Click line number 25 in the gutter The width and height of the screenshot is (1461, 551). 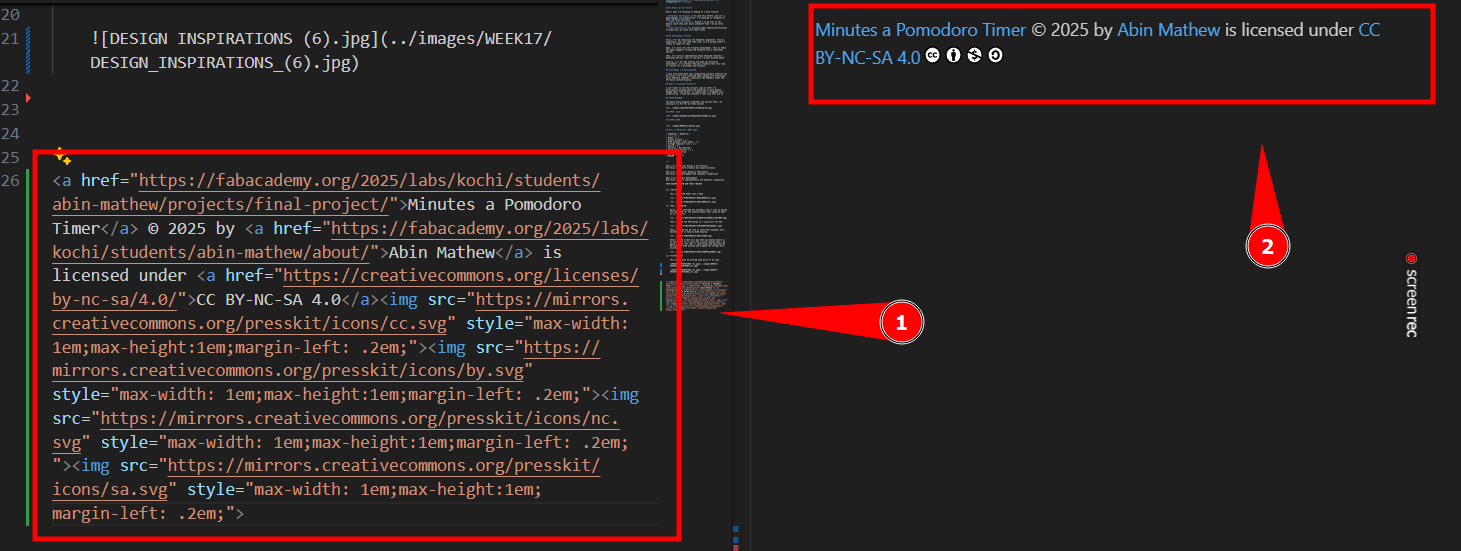coord(11,157)
